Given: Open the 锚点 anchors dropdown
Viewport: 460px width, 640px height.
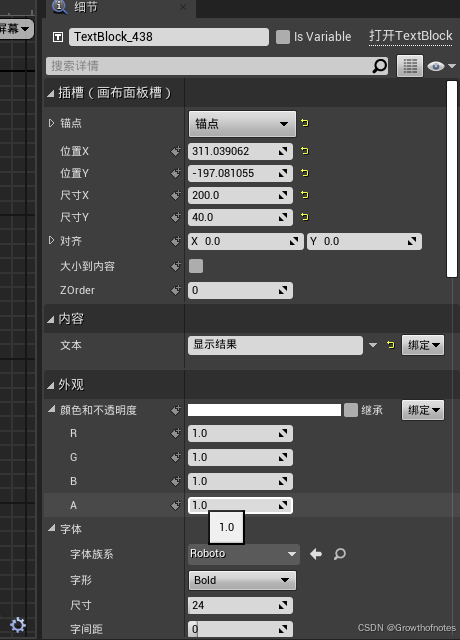Looking at the screenshot, I should [x=242, y=124].
